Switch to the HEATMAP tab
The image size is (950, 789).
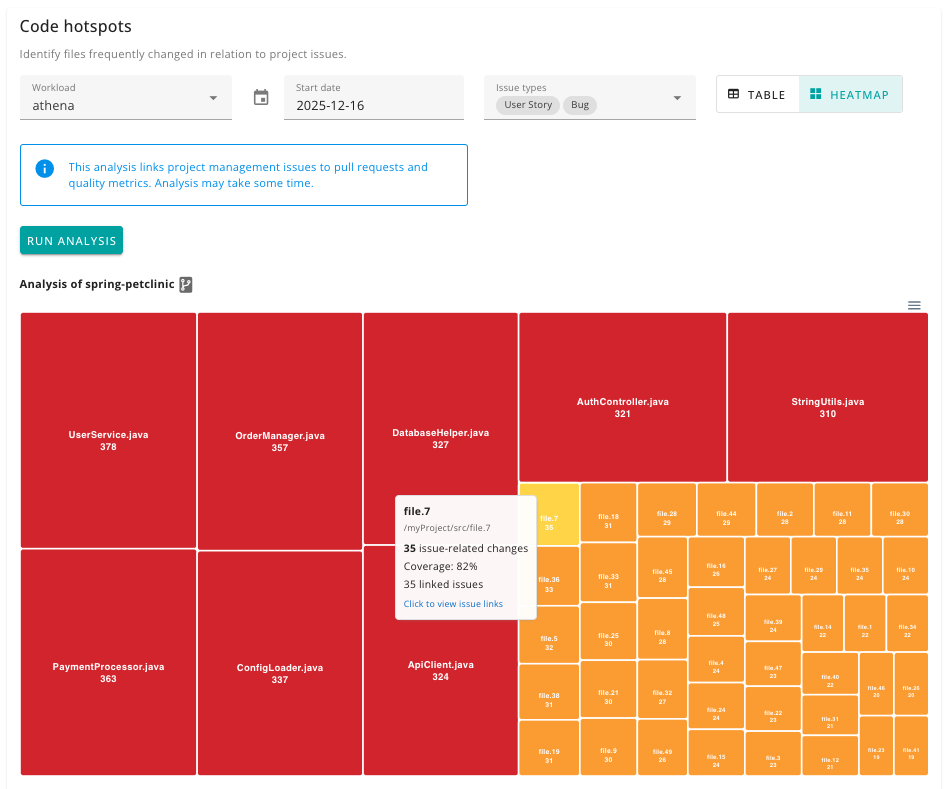tap(850, 94)
